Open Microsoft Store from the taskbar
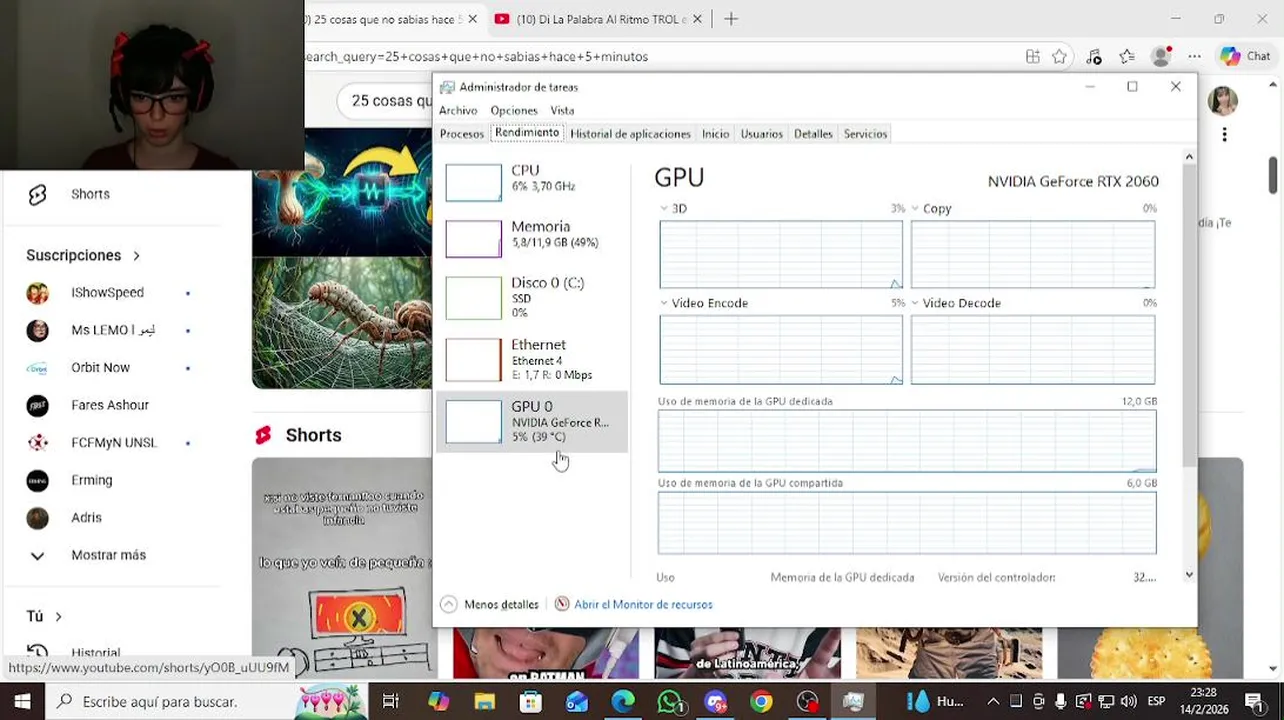Image resolution: width=1284 pixels, height=720 pixels. [531, 702]
